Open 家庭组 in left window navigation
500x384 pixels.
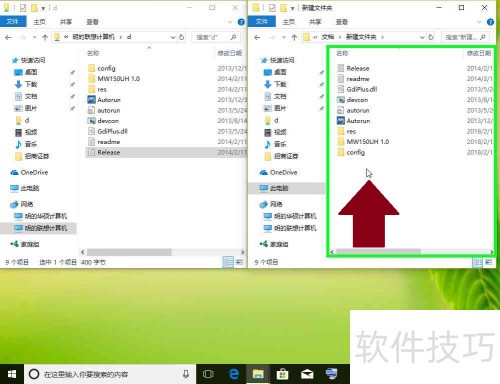pos(25,244)
